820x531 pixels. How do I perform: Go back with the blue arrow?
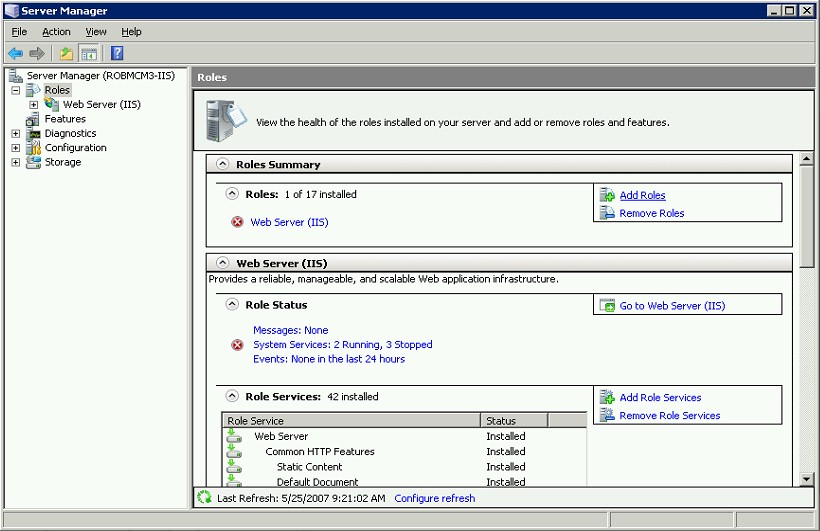coord(16,53)
